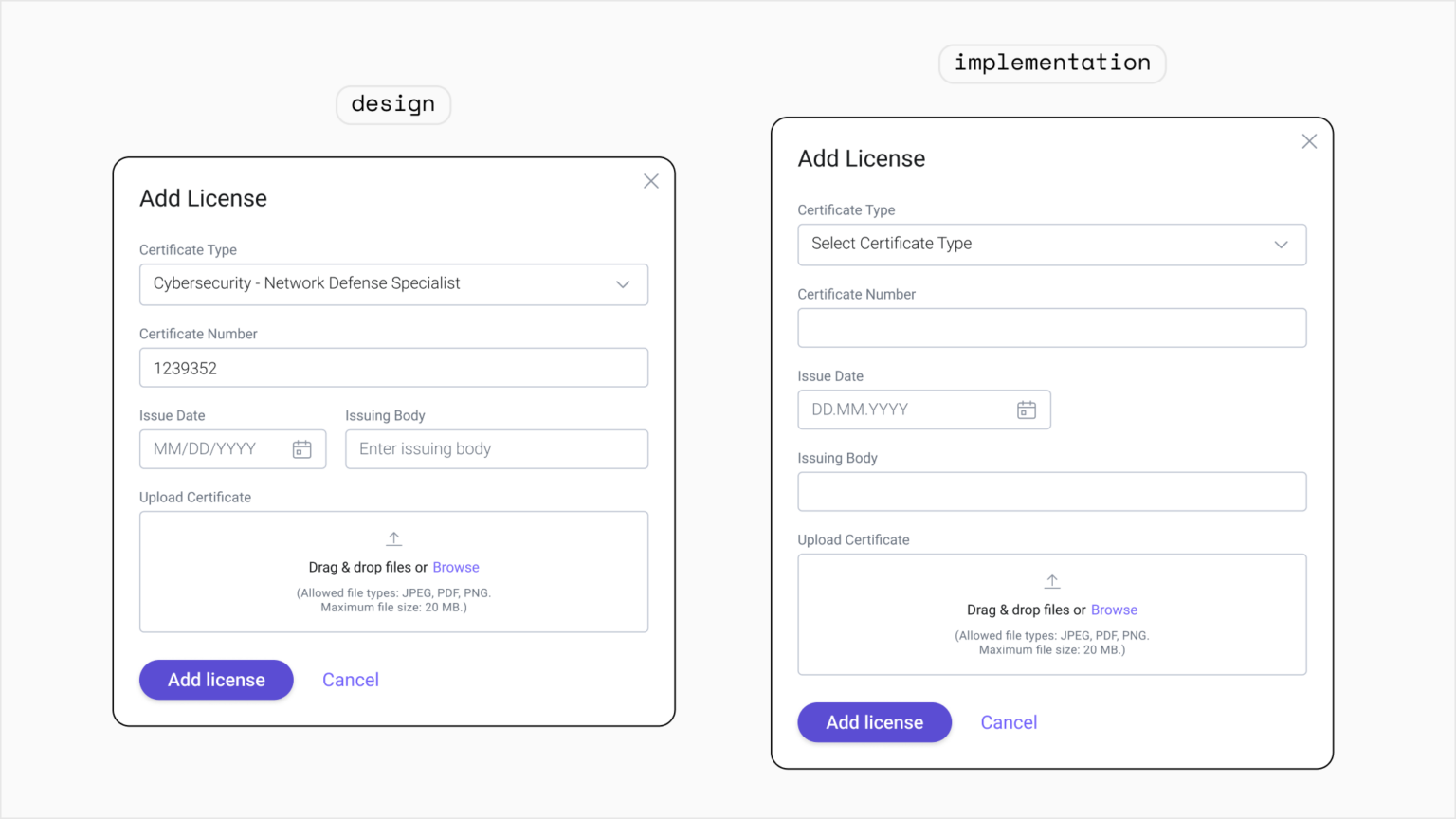The width and height of the screenshot is (1456, 819).
Task: Click the upload arrow icon in implementation modal
Action: pos(1052,580)
